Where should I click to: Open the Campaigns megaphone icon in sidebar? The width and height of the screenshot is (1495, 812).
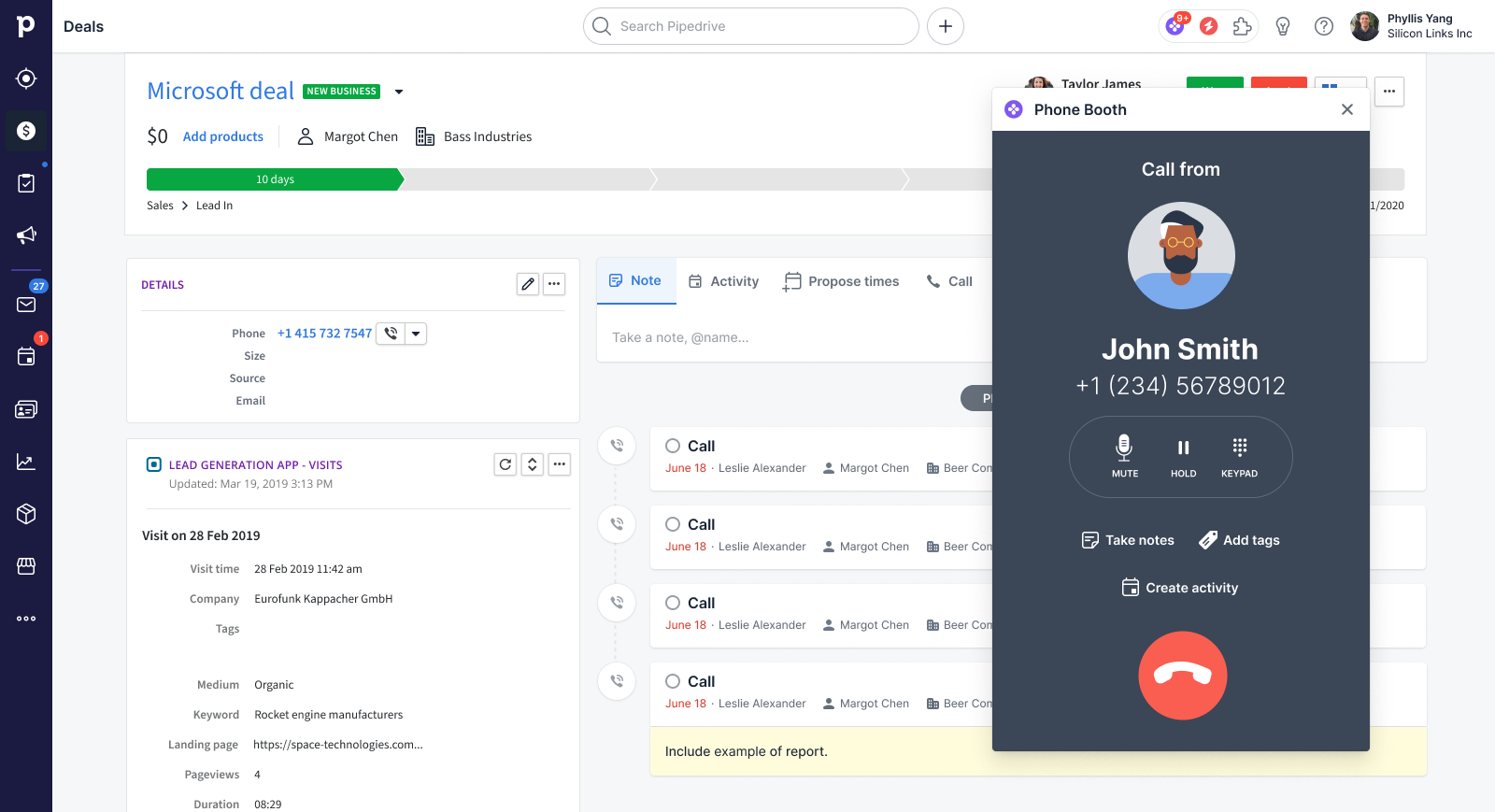pyautogui.click(x=26, y=235)
